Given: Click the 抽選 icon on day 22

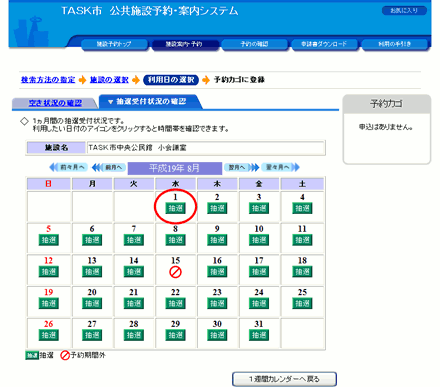Looking at the screenshot, I should coord(175,303).
